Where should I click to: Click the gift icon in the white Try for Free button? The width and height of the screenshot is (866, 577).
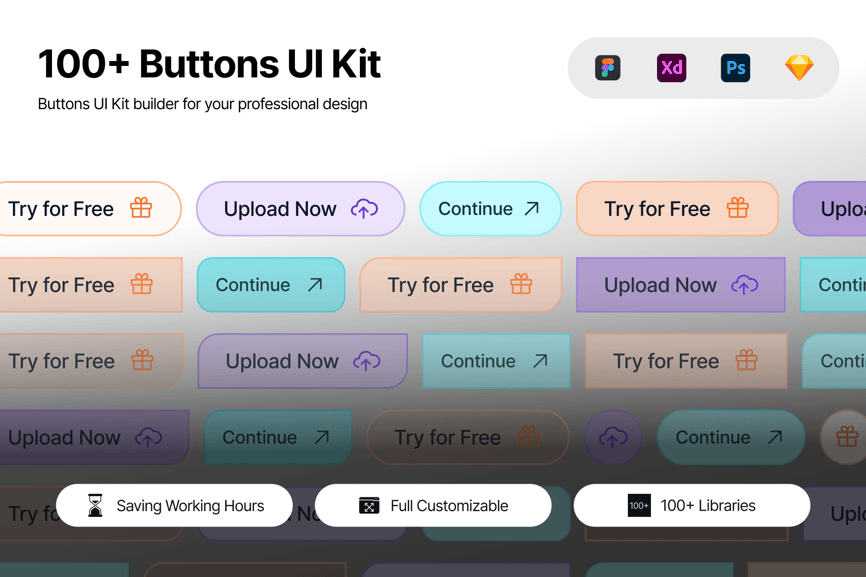[141, 209]
